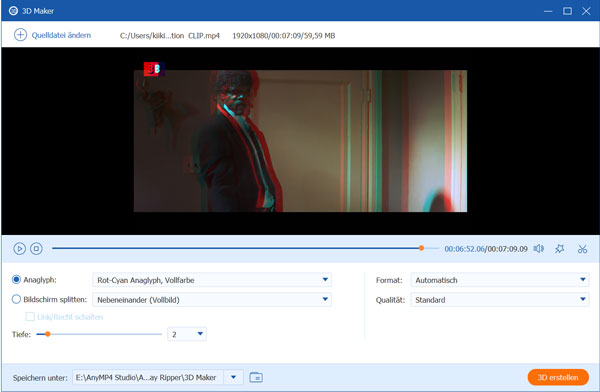Mute the audio with the speaker icon
Image resolution: width=600 pixels, height=392 pixels.
pos(538,249)
